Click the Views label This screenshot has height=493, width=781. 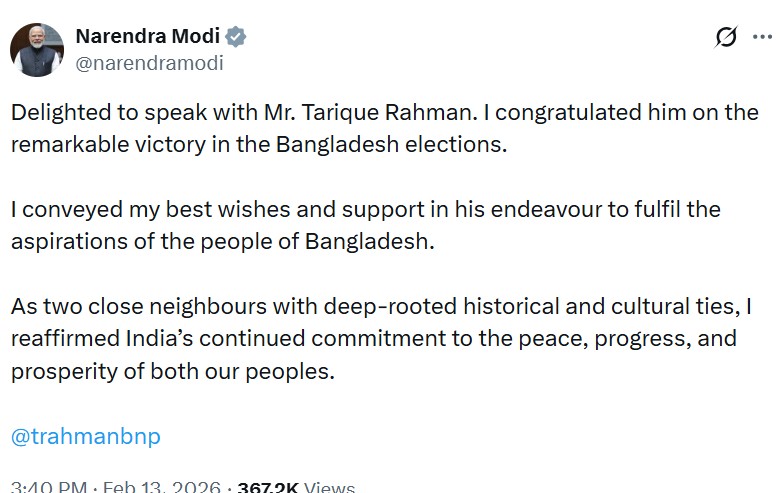[x=329, y=488]
